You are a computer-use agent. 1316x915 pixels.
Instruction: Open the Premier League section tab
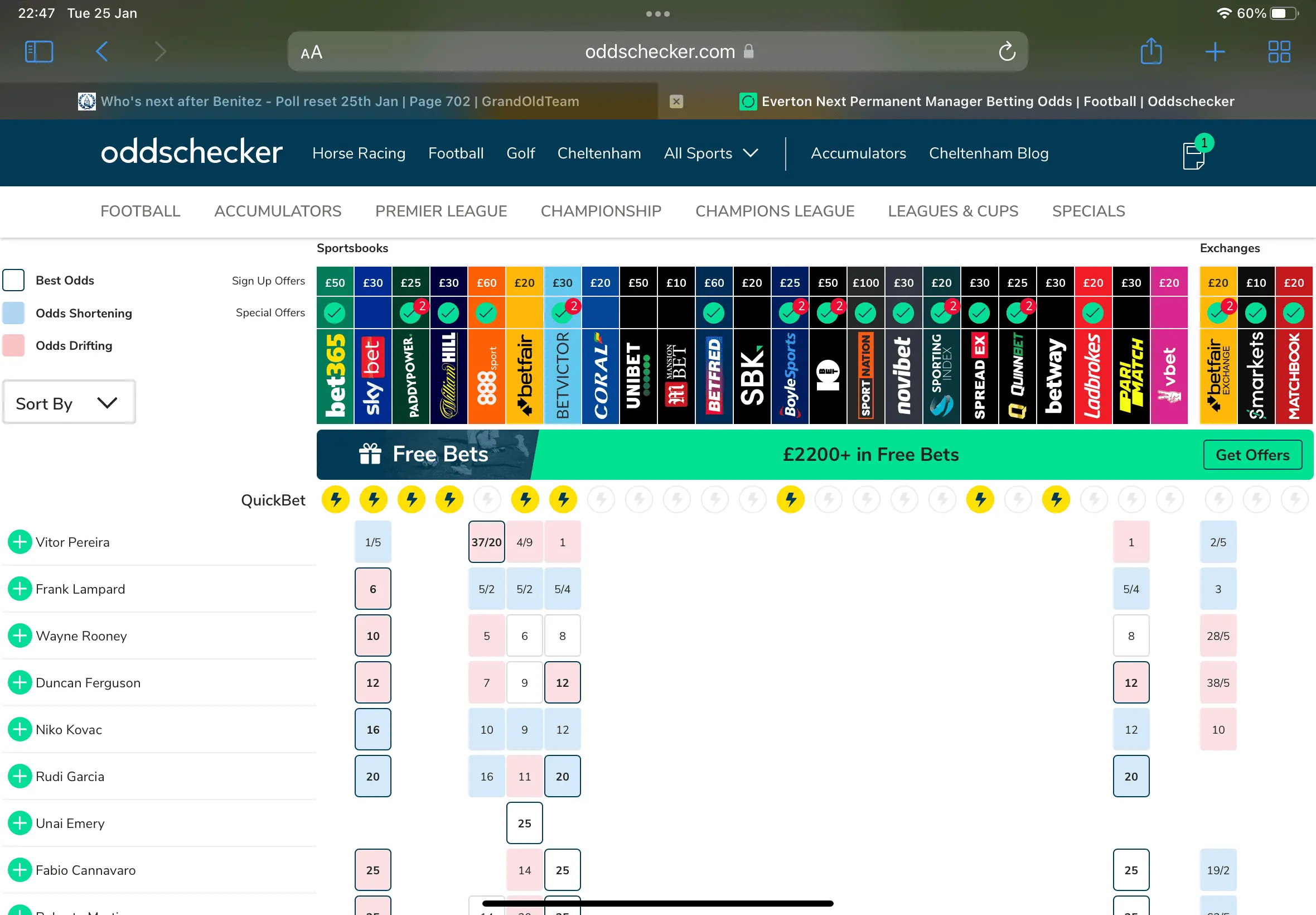click(441, 211)
